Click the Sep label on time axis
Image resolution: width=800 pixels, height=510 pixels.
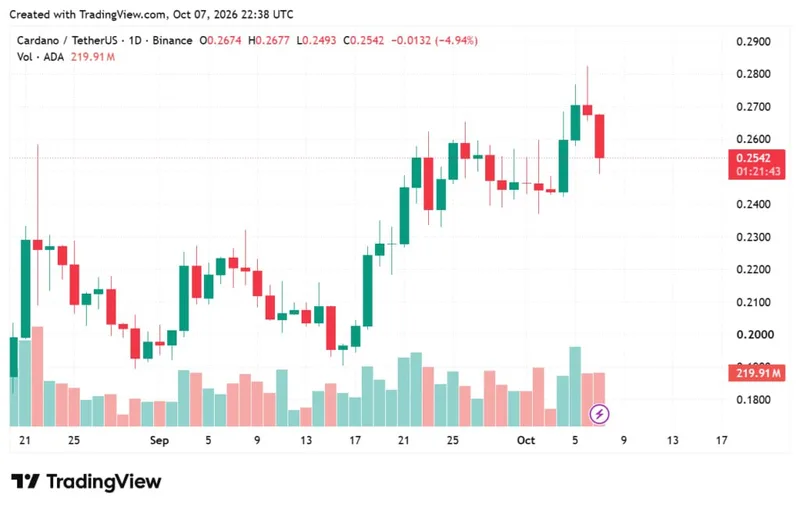[159, 440]
